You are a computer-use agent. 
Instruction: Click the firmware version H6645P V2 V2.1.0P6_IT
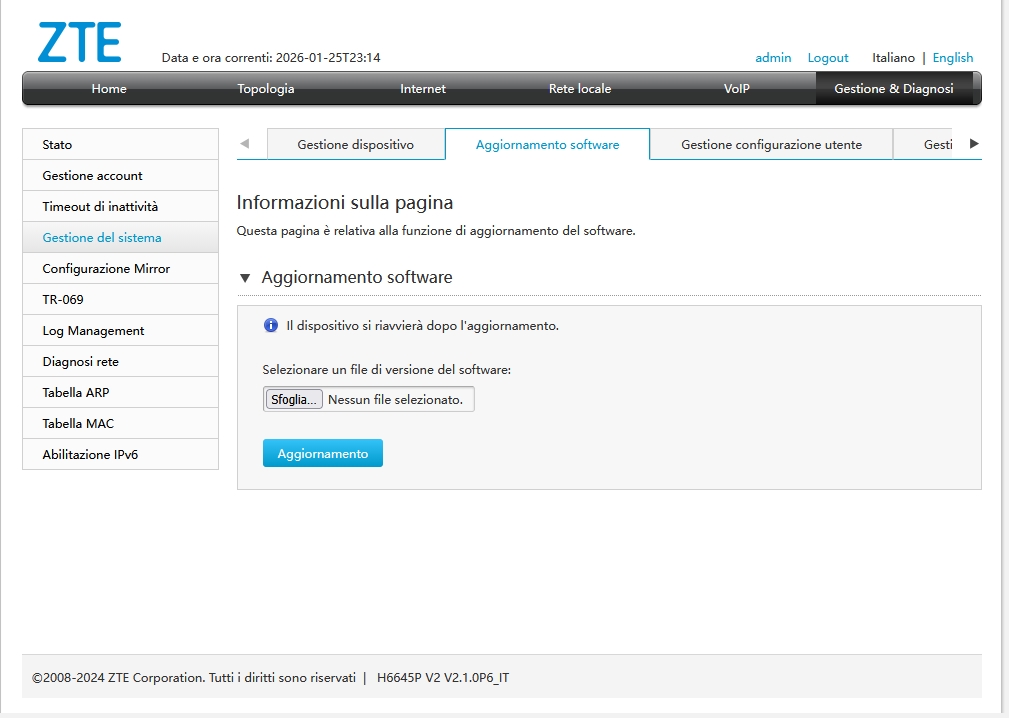pyautogui.click(x=443, y=677)
